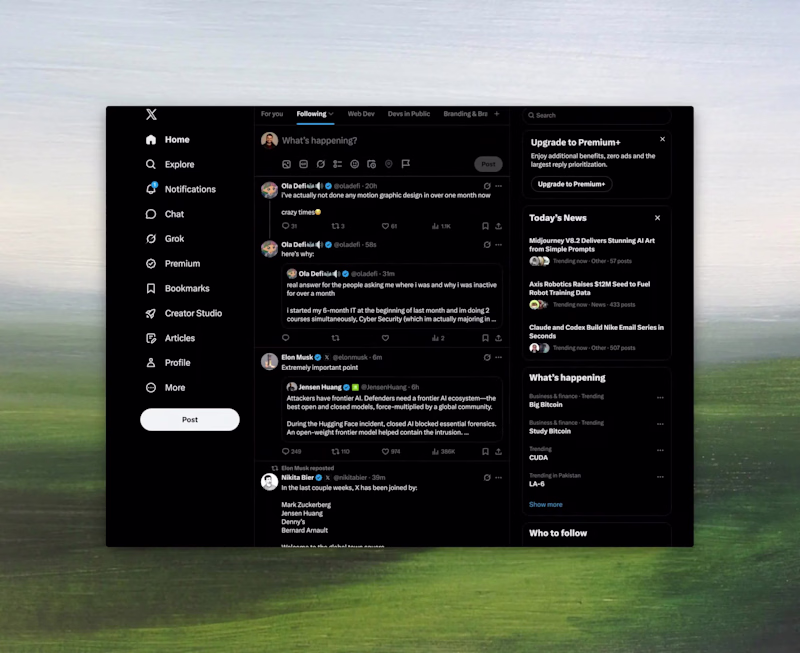Screen dimensions: 800x653
Task: Open Bookmarks in the sidebar
Action: pyautogui.click(x=177, y=289)
